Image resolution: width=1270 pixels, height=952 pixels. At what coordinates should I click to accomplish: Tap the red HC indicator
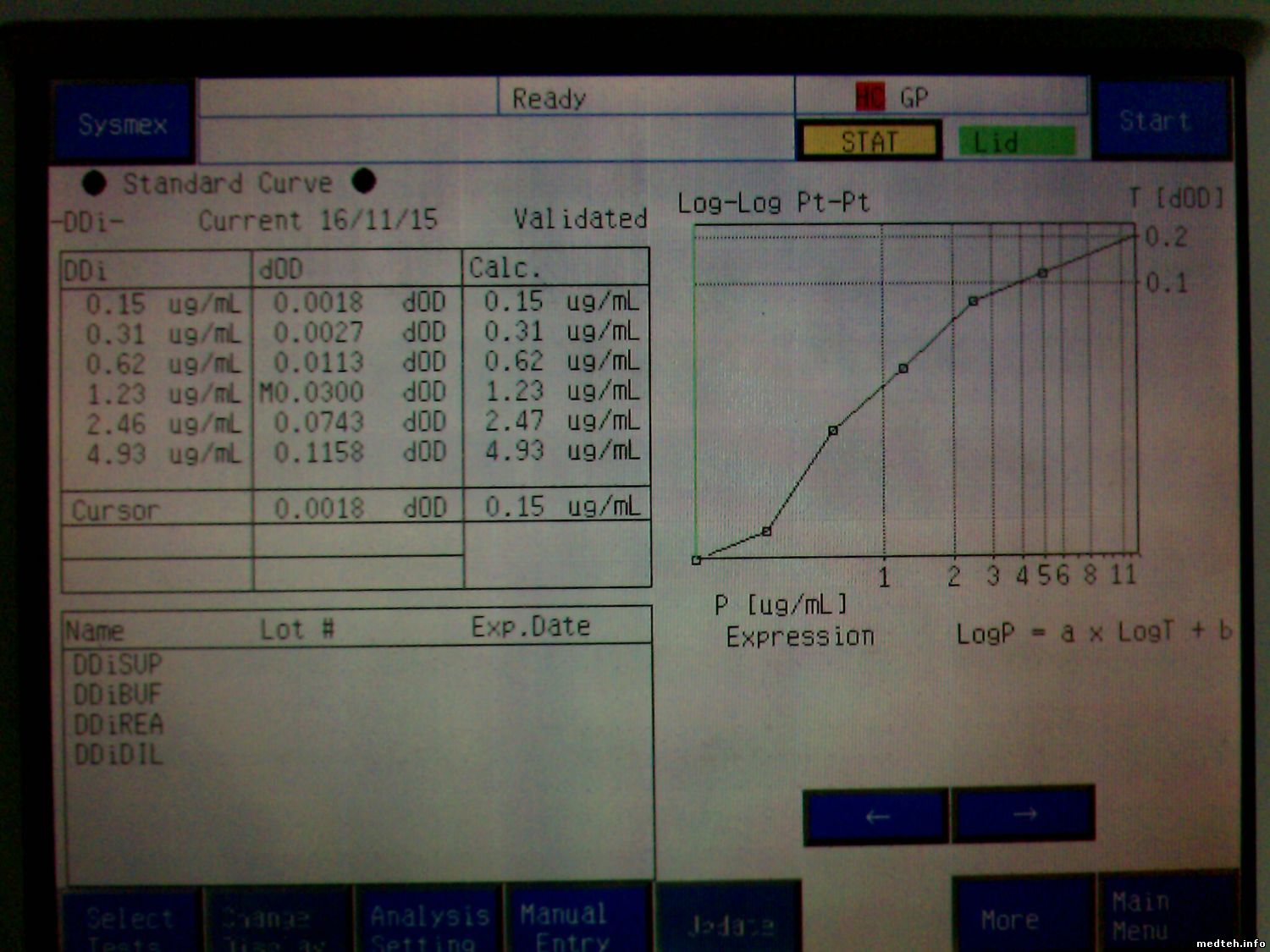(870, 97)
